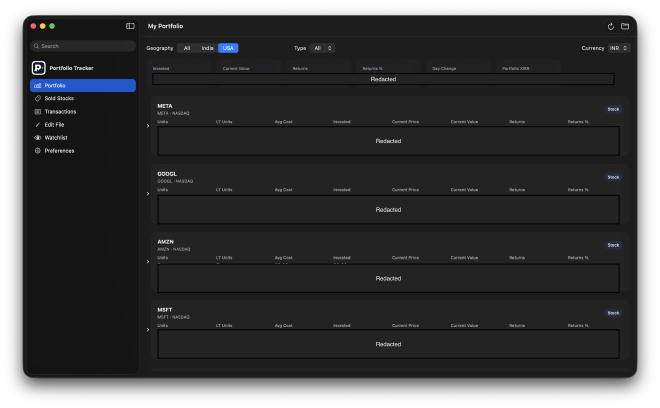This screenshot has height=408, width=660.
Task: Click the Sold Stocks tag icon
Action: click(x=37, y=99)
